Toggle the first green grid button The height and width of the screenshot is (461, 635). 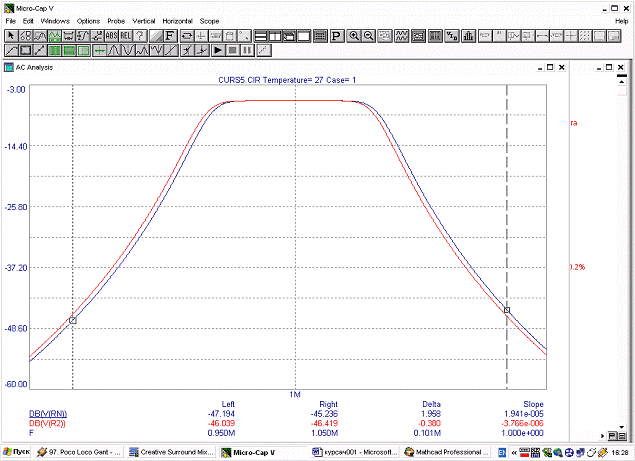tap(54, 49)
